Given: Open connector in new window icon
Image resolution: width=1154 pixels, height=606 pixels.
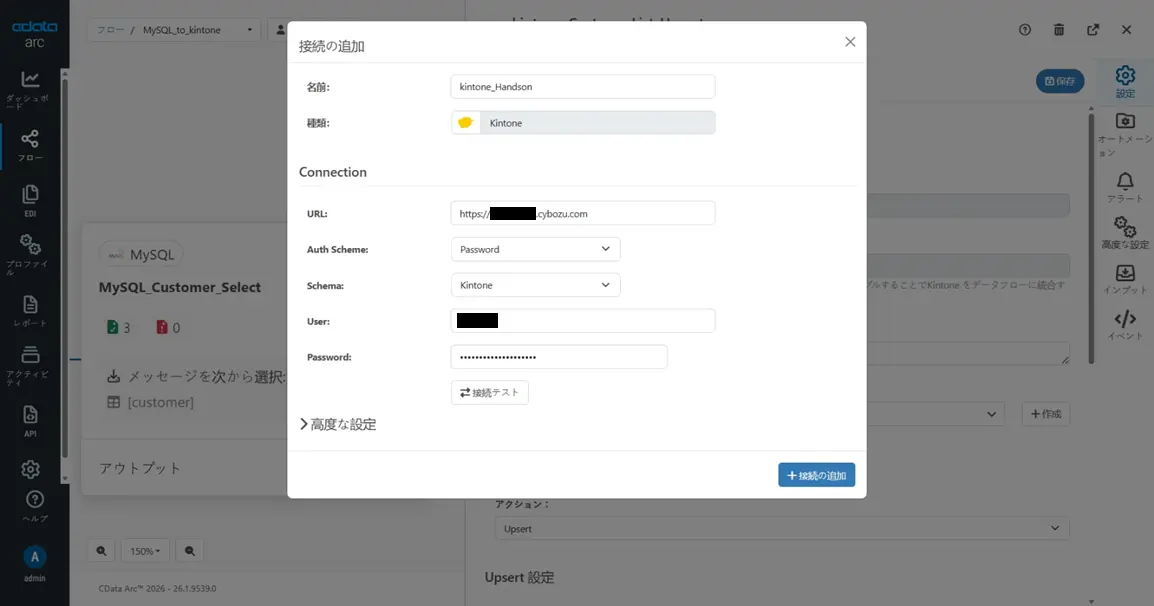Looking at the screenshot, I should [1093, 29].
